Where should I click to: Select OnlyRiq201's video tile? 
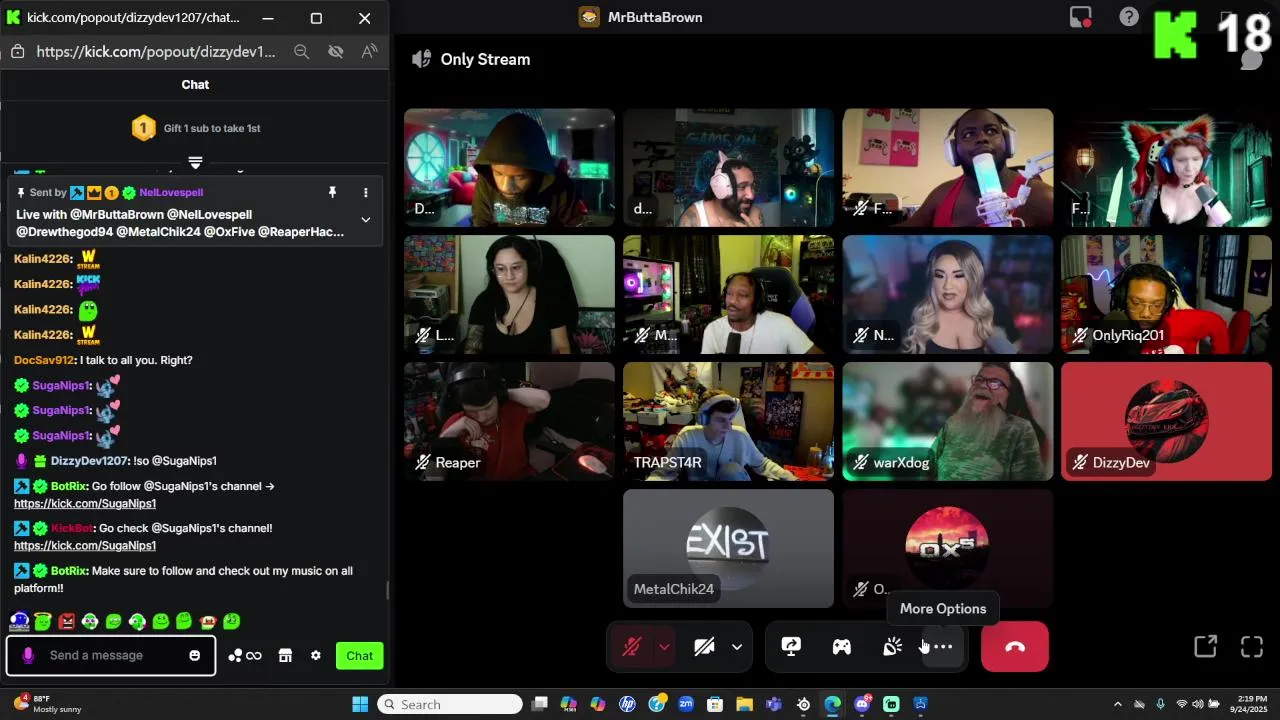click(1166, 294)
